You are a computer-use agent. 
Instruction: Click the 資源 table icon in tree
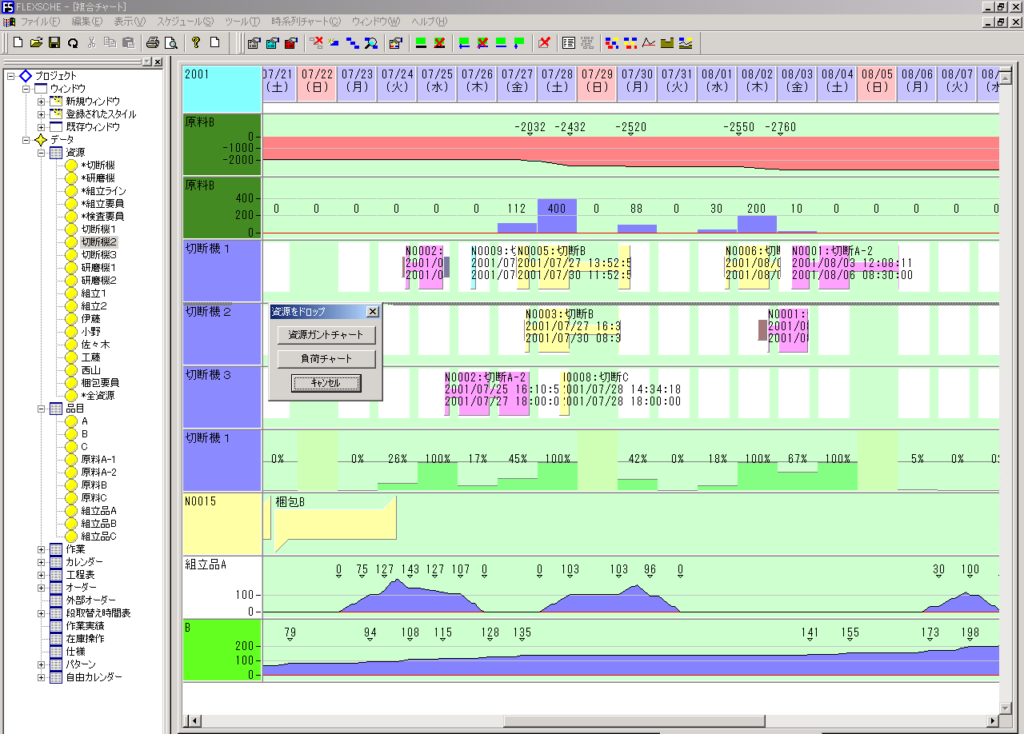[56, 153]
